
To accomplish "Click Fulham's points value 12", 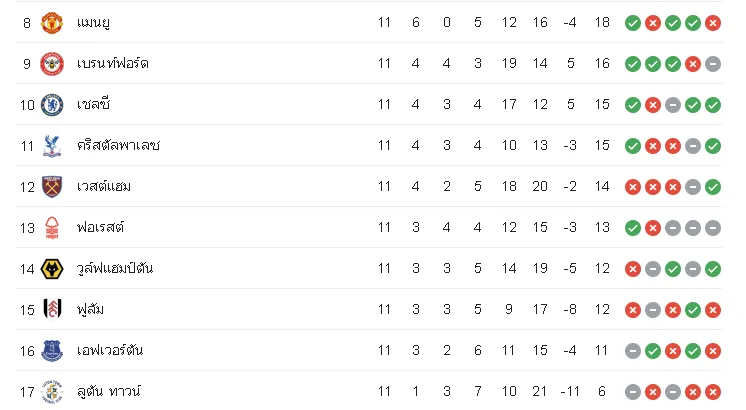I will pyautogui.click(x=602, y=310).
